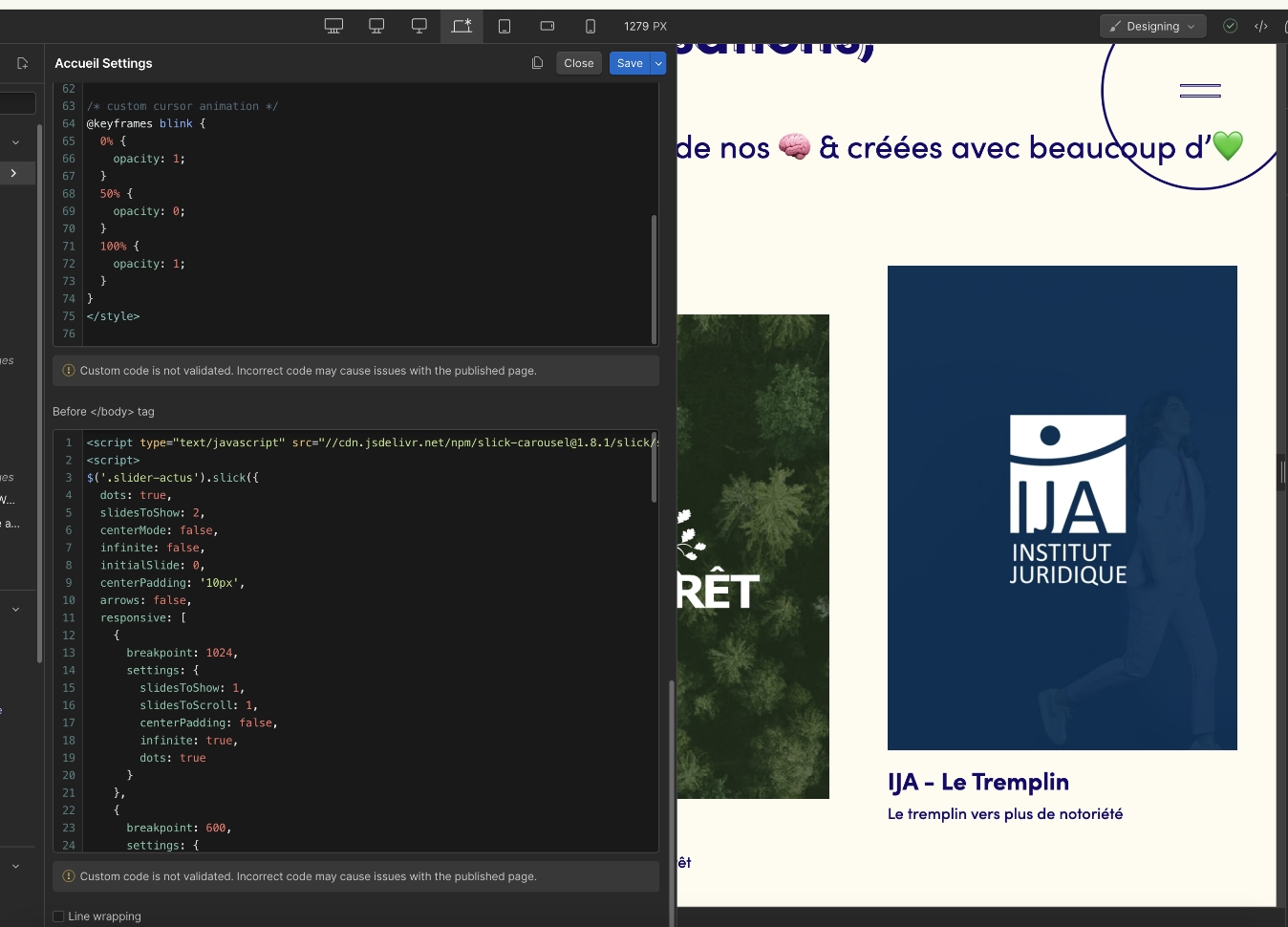Switch to the medium desktop breakpoint
This screenshot has width=1288, height=927.
[376, 26]
